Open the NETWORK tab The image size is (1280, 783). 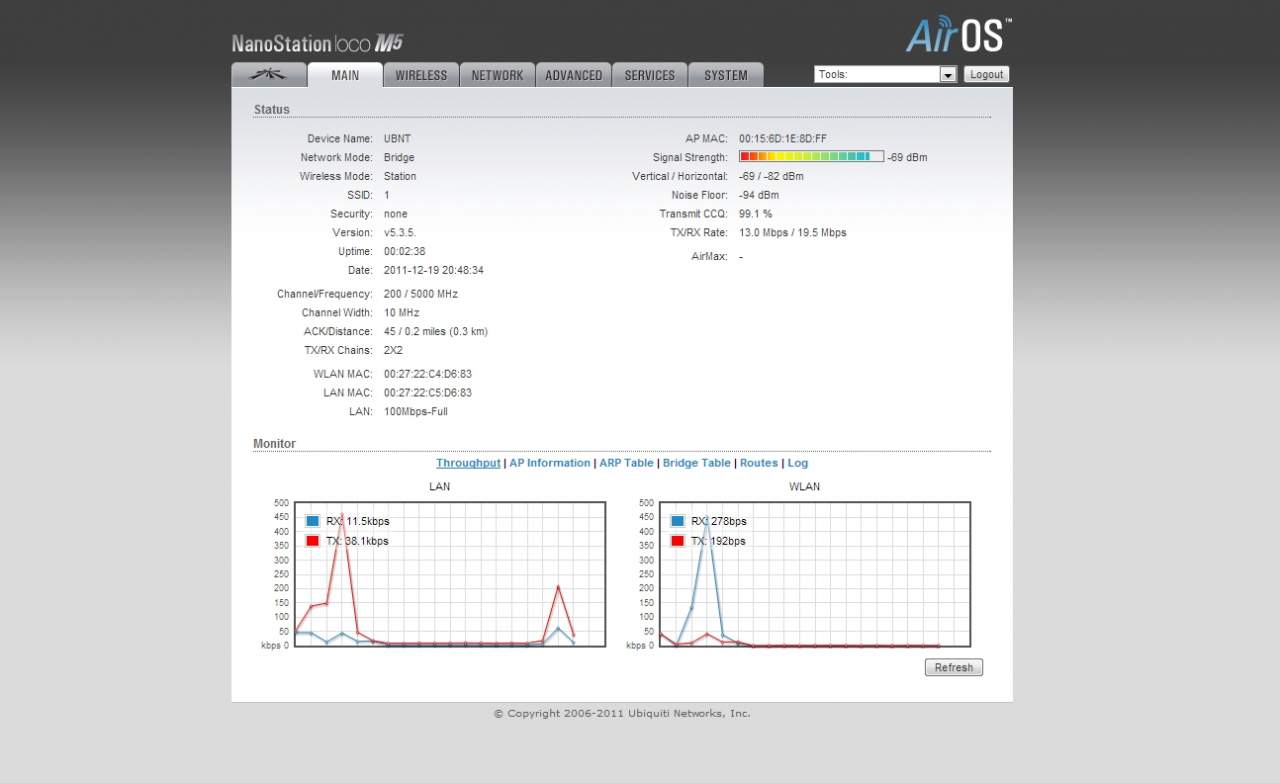[x=497, y=75]
